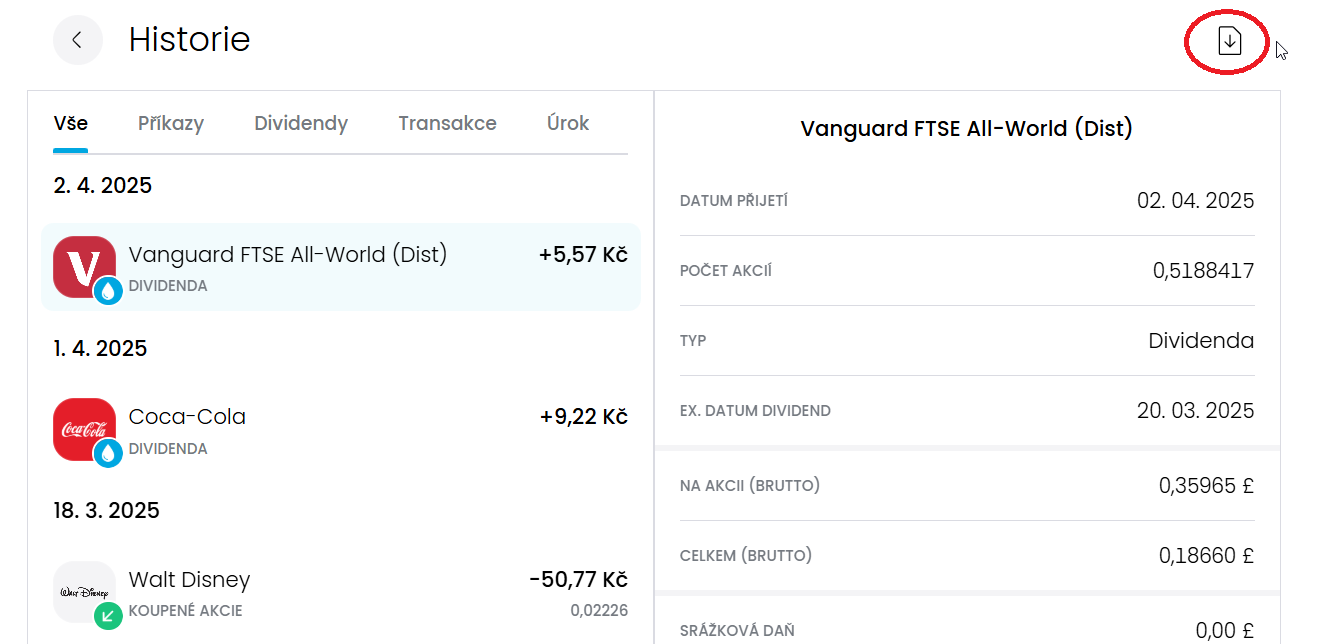This screenshot has height=644, width=1320.
Task: Switch to the Vše tab
Action: [x=70, y=124]
